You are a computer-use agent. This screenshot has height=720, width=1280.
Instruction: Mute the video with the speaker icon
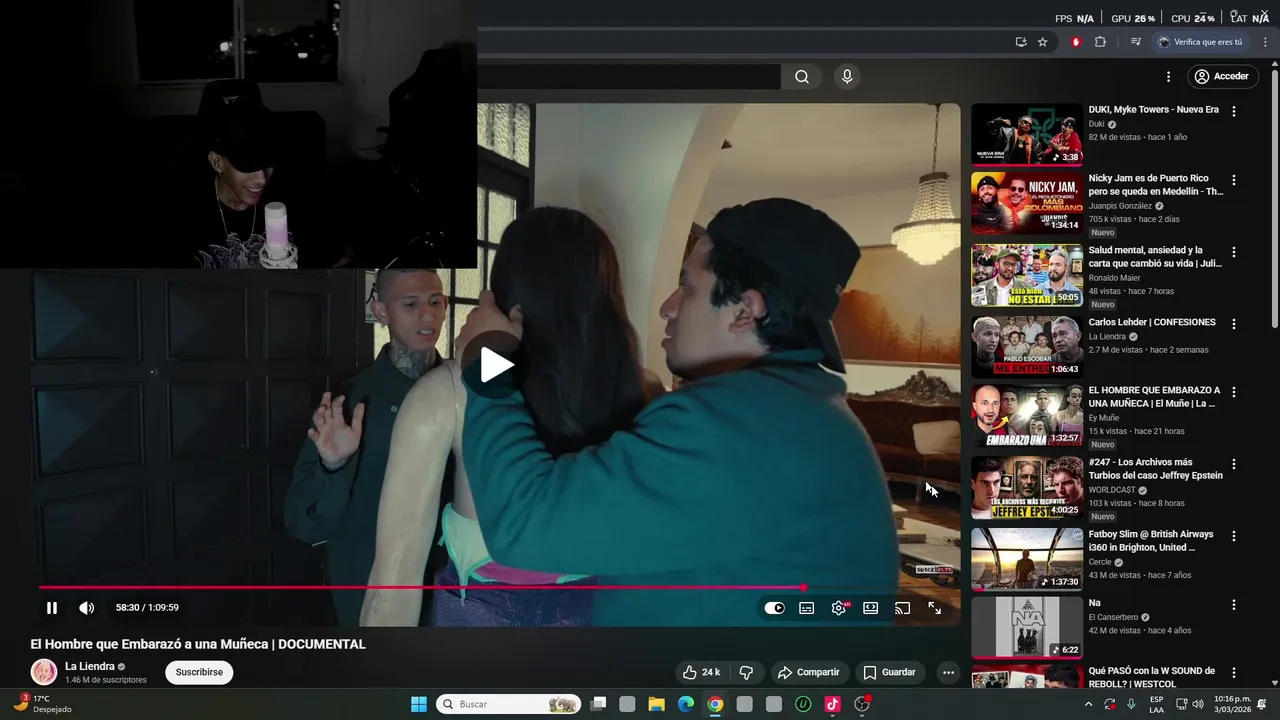point(87,608)
